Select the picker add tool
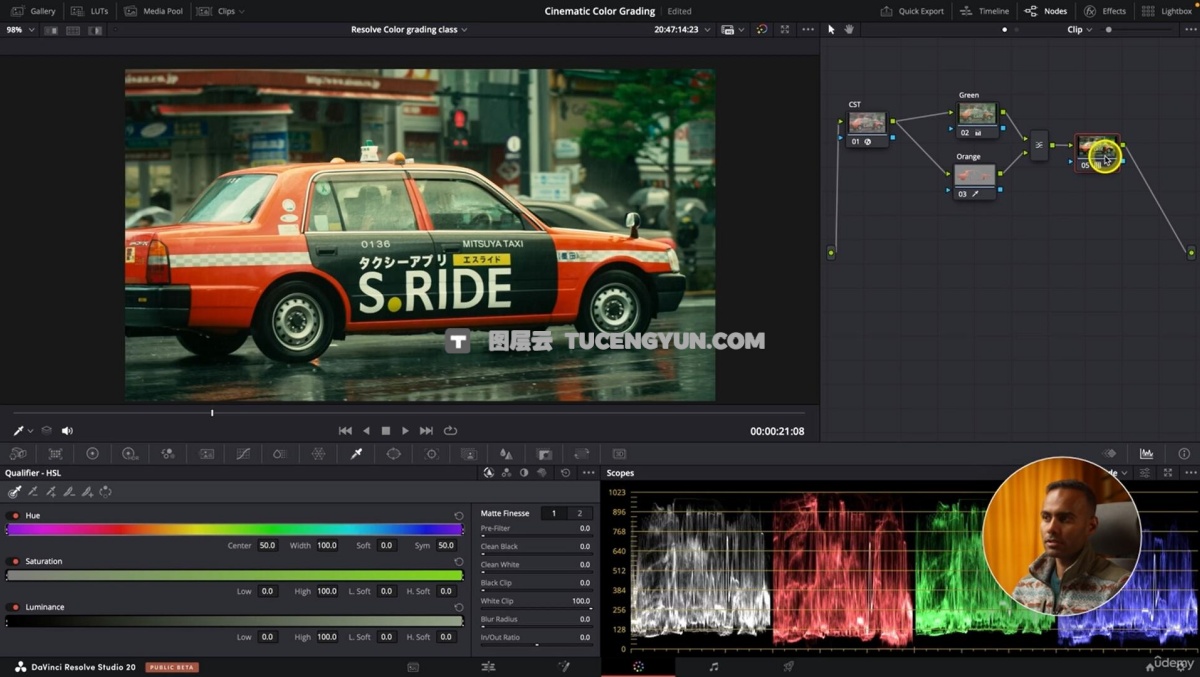The width and height of the screenshot is (1200, 677). (x=51, y=492)
